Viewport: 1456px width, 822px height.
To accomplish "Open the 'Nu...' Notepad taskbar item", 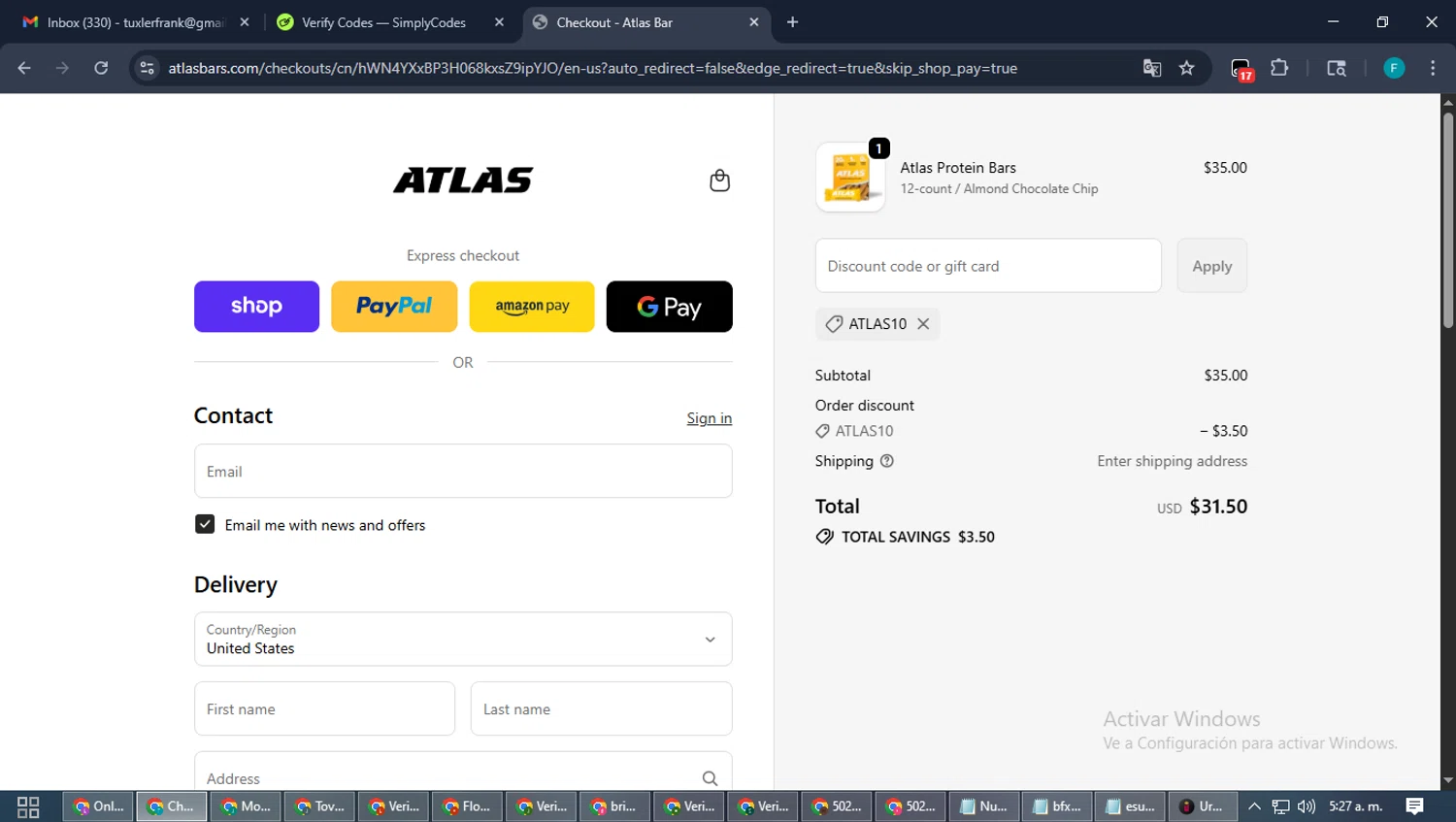I will pos(983,806).
